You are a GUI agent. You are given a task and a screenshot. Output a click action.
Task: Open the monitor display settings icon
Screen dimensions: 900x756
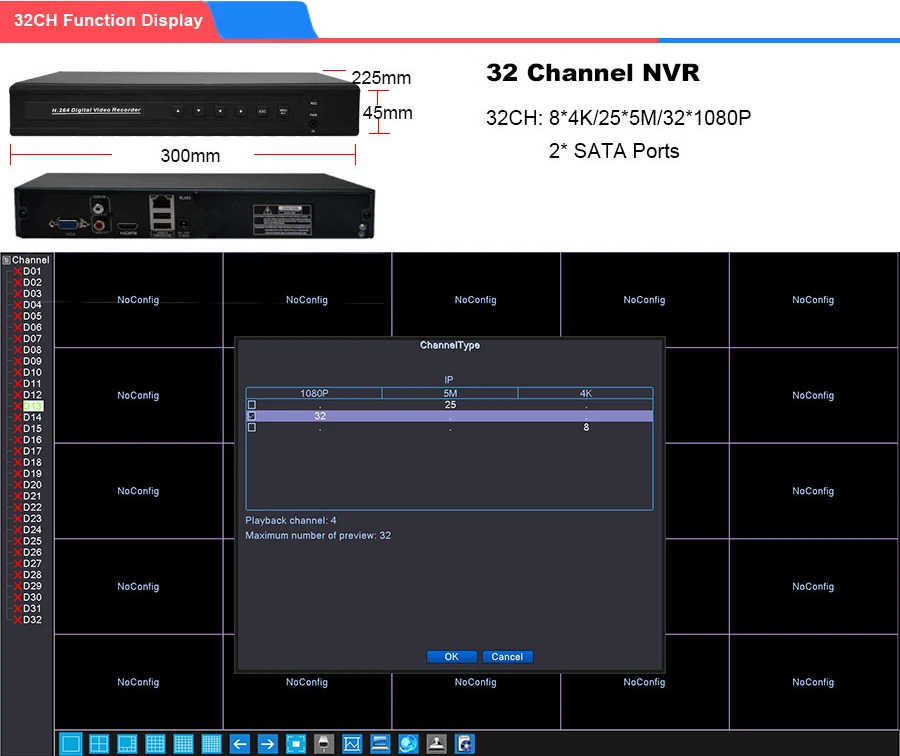(380, 744)
